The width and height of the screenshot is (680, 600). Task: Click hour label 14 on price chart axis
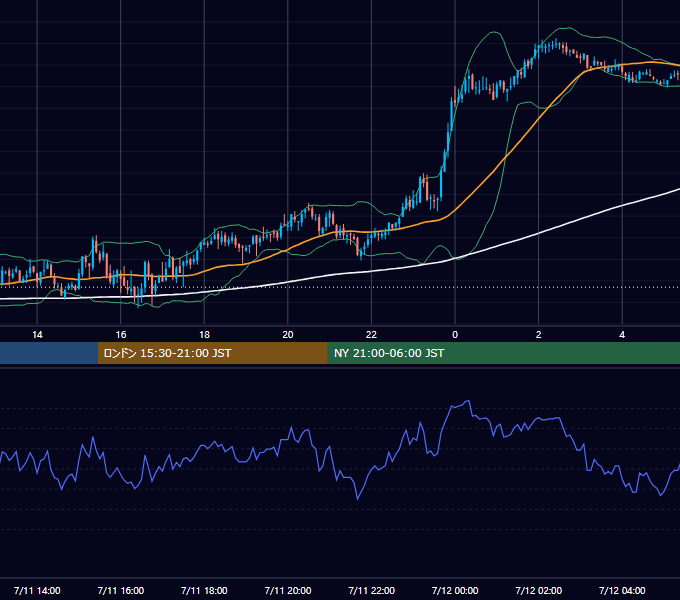coord(37,334)
